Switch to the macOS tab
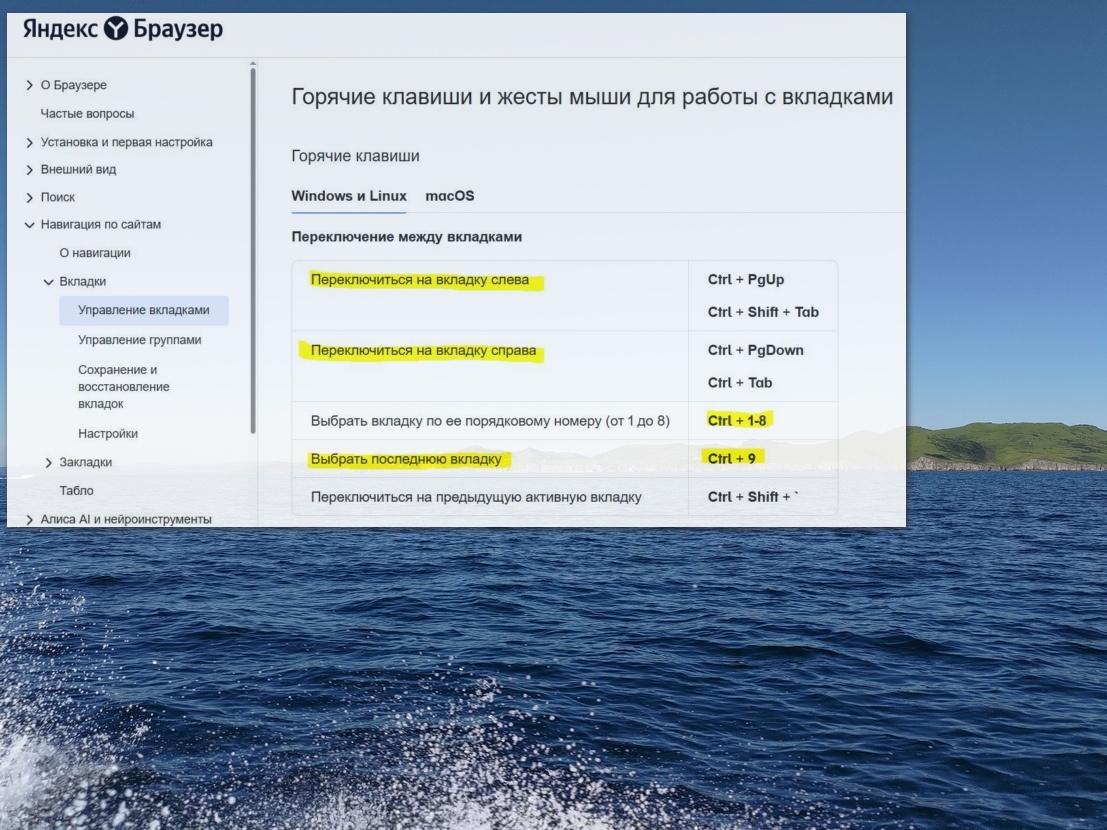 450,196
